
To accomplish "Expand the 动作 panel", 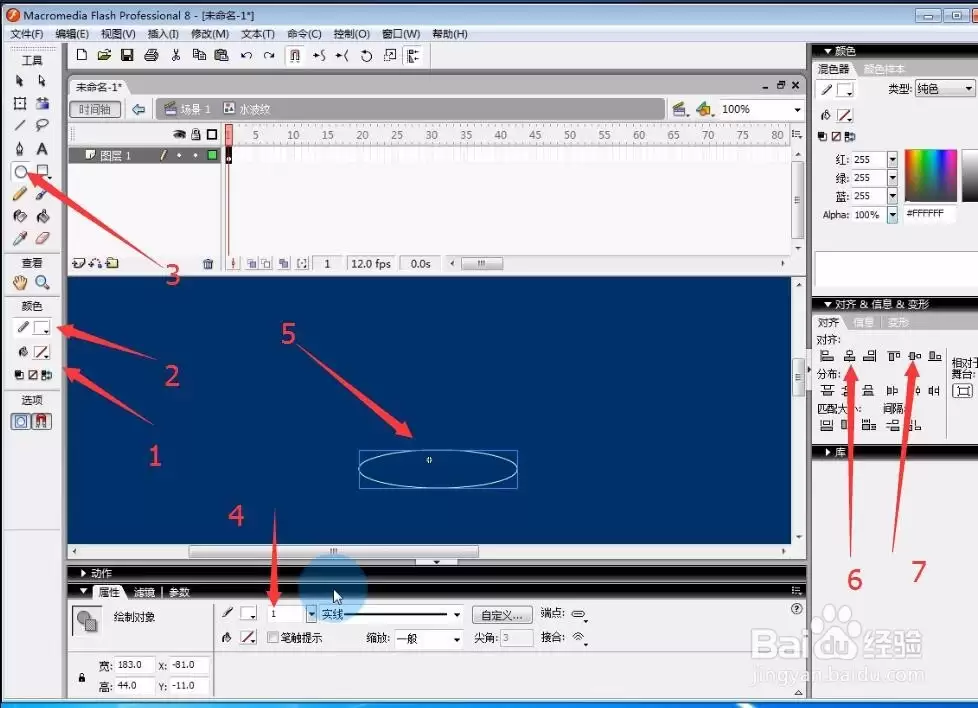I will [x=84, y=573].
